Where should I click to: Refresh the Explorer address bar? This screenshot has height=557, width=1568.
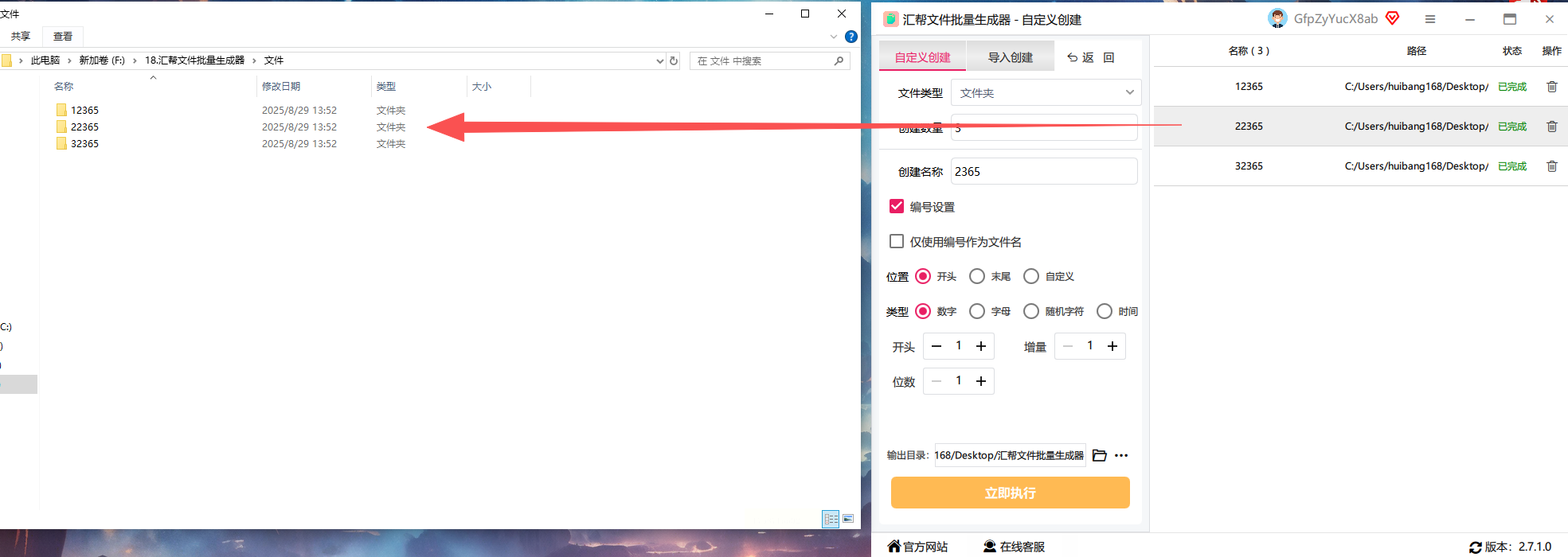click(674, 60)
